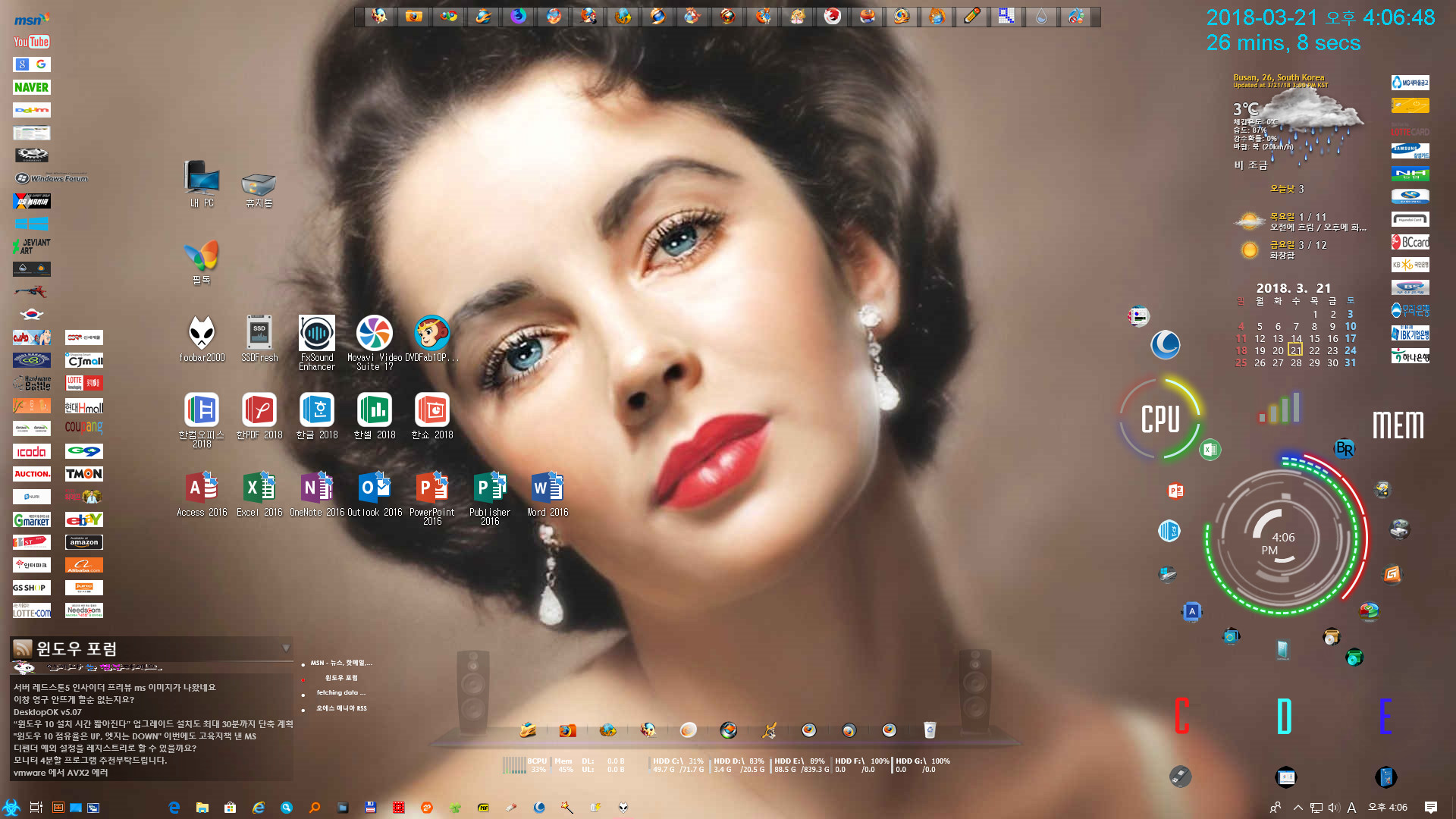Open drive D cyan letter widget
This screenshot has width=1456, height=819.
pos(1284,716)
